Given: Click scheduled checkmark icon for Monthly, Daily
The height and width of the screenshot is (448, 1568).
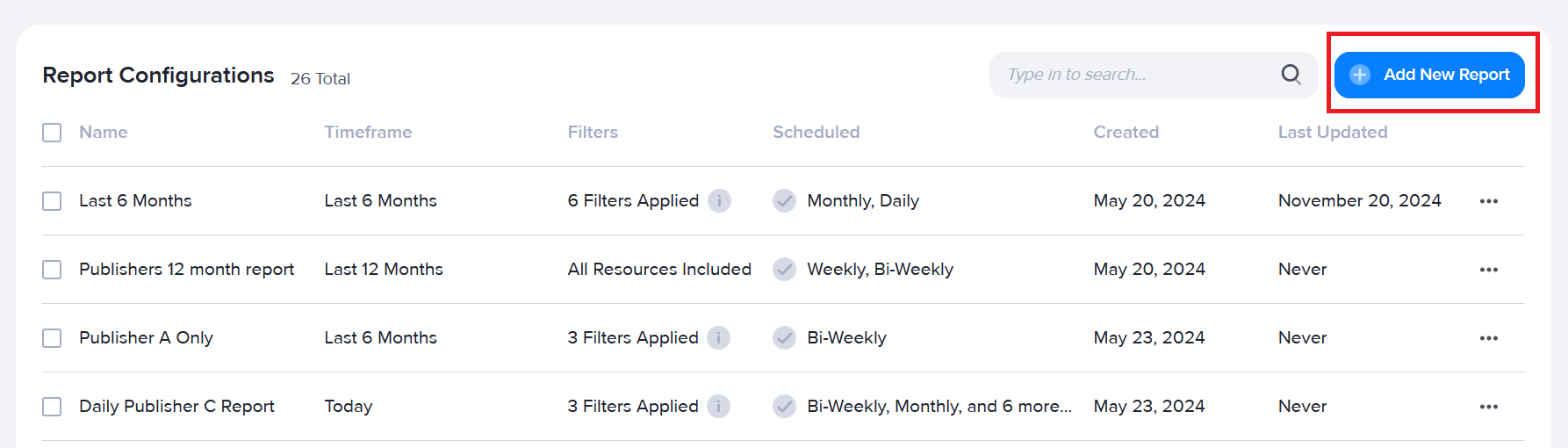Looking at the screenshot, I should tap(784, 201).
